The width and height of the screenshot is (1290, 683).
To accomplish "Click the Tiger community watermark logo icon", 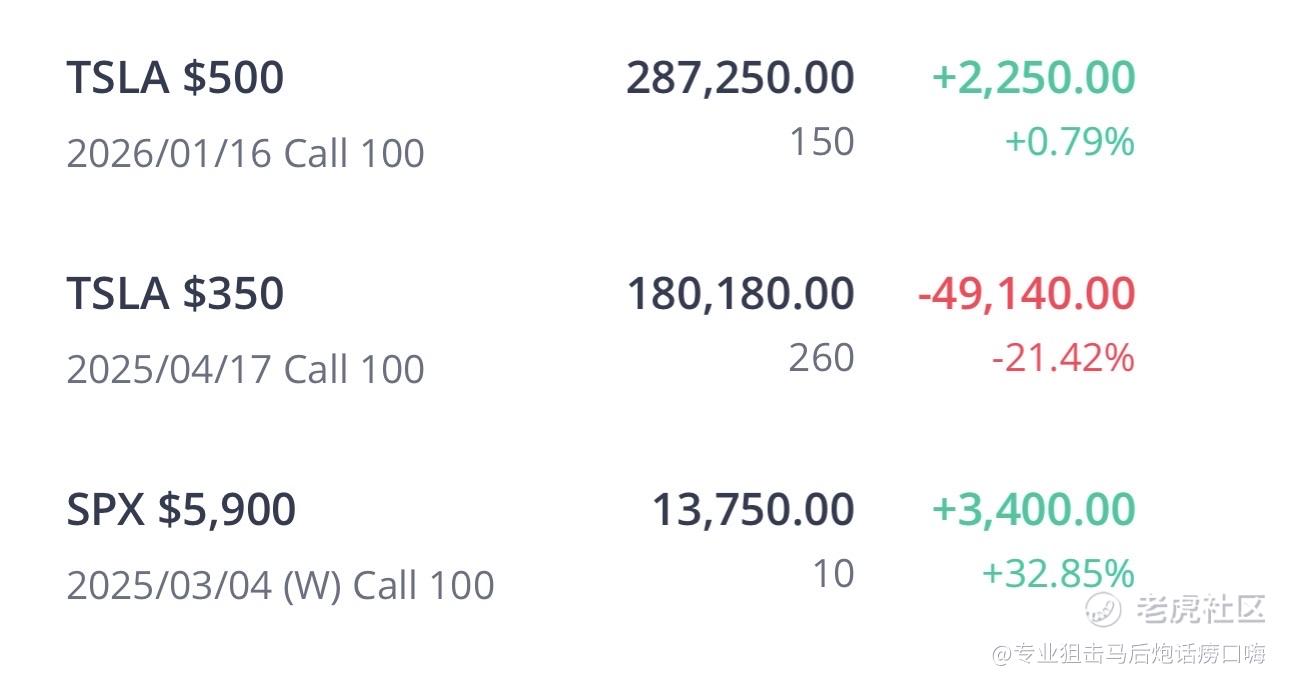I will 1103,608.
